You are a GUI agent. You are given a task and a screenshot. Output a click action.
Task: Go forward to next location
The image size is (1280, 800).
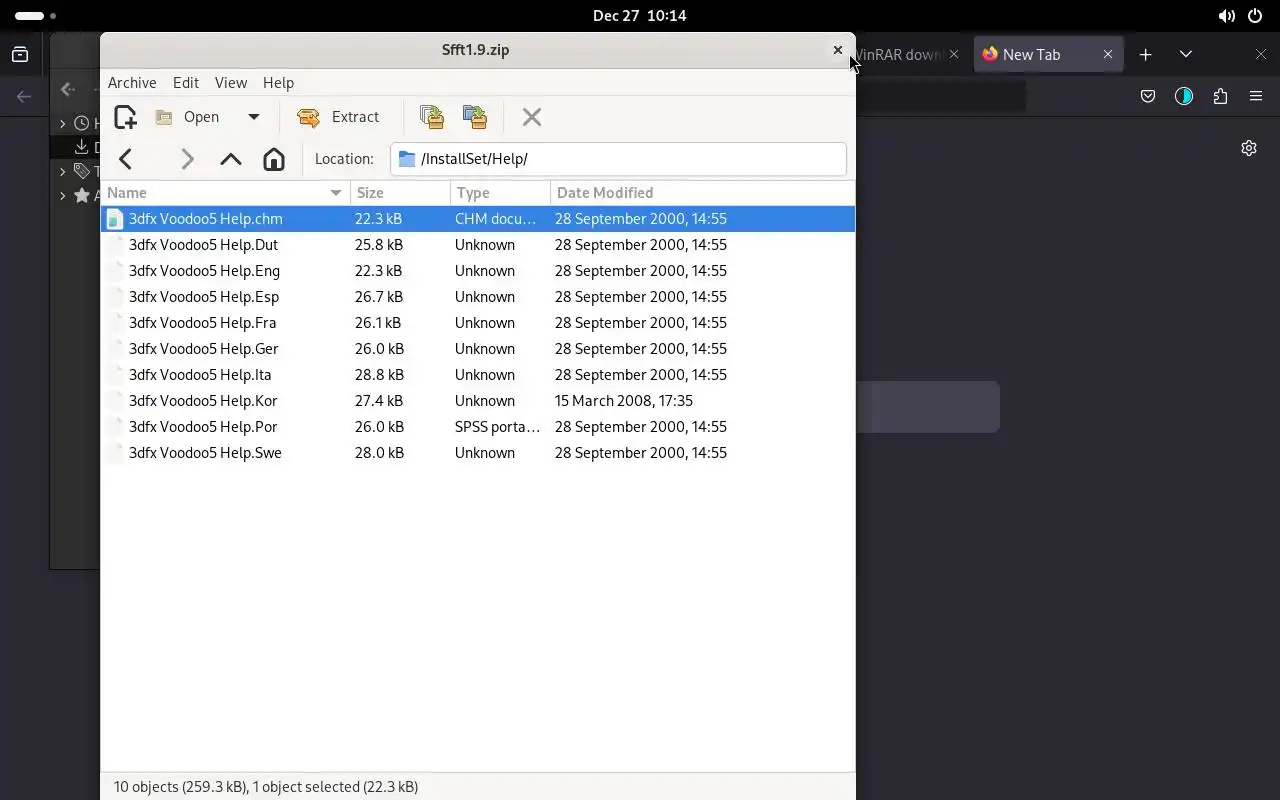point(187,159)
